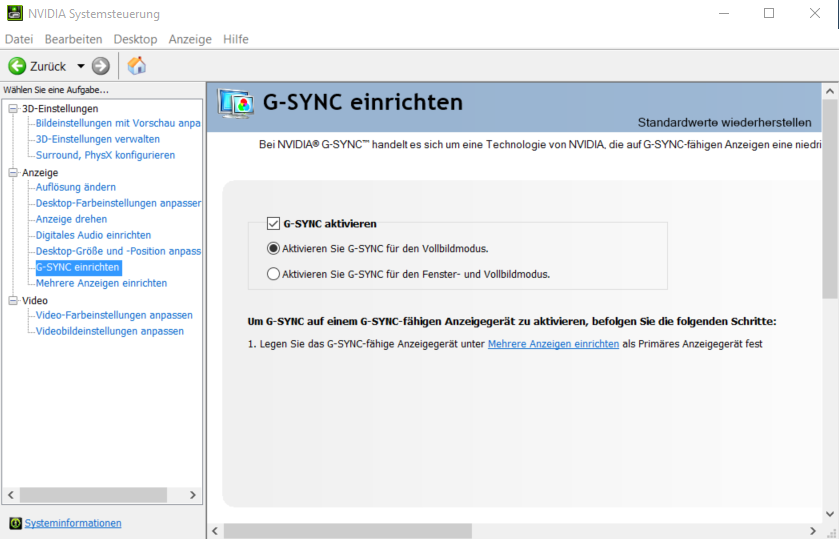This screenshot has height=539, width=839.
Task: Select G-SYNC einrichten in the tree
Action: click(78, 267)
